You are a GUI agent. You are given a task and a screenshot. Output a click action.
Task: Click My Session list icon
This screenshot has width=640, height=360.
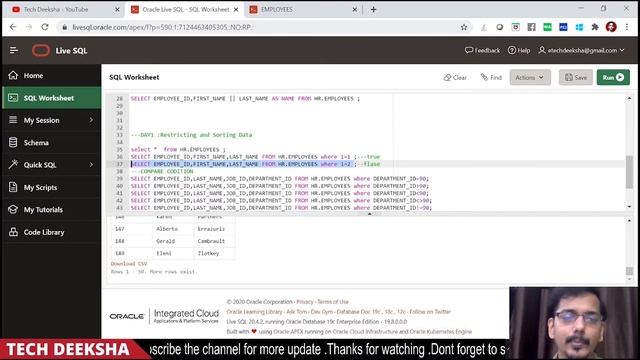(x=13, y=120)
